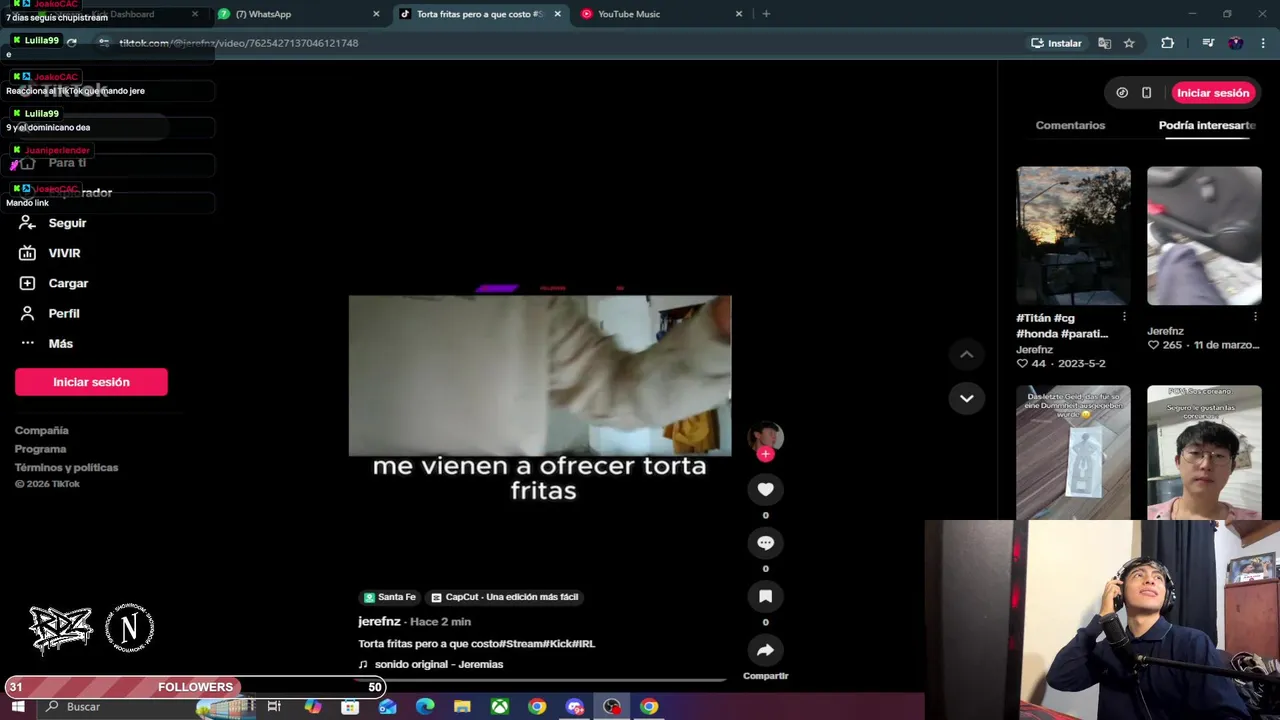Click the TikTok coins icon in header

(x=1122, y=93)
